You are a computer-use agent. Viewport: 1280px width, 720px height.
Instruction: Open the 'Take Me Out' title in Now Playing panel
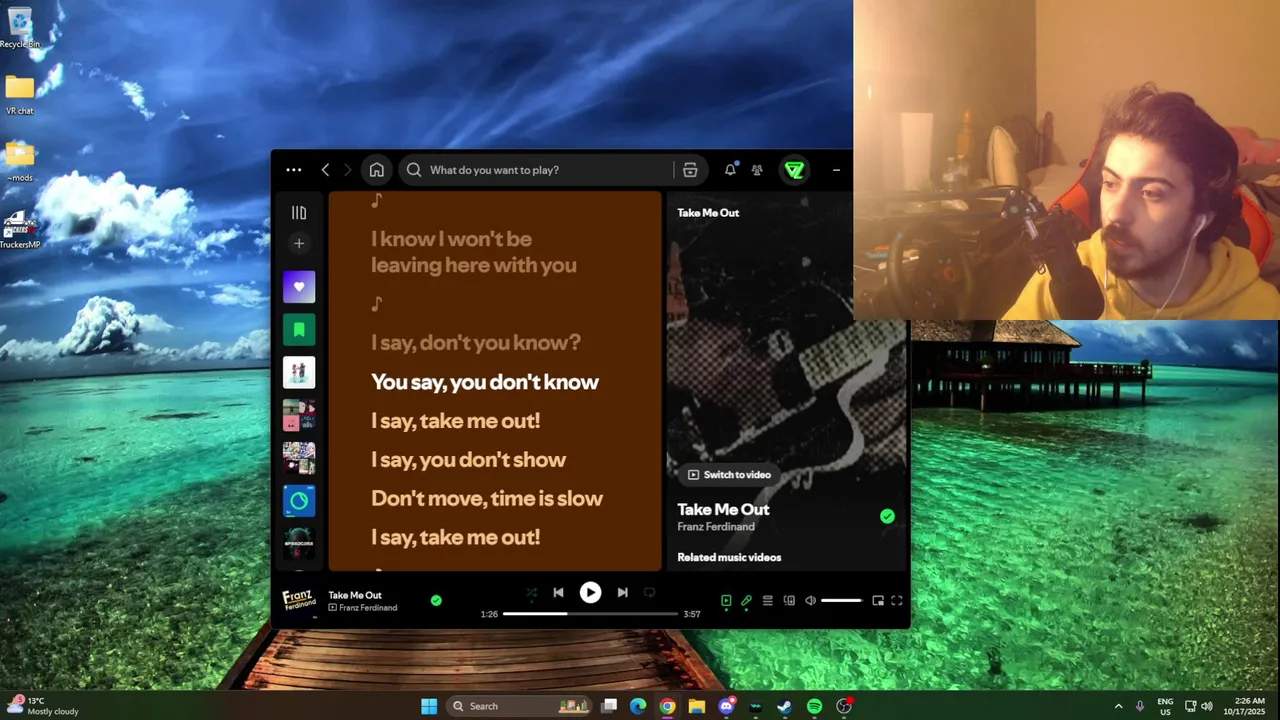click(723, 510)
